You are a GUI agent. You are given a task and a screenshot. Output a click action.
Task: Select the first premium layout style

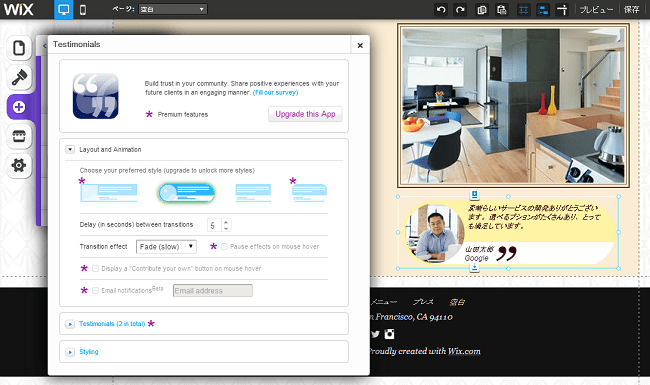point(109,193)
